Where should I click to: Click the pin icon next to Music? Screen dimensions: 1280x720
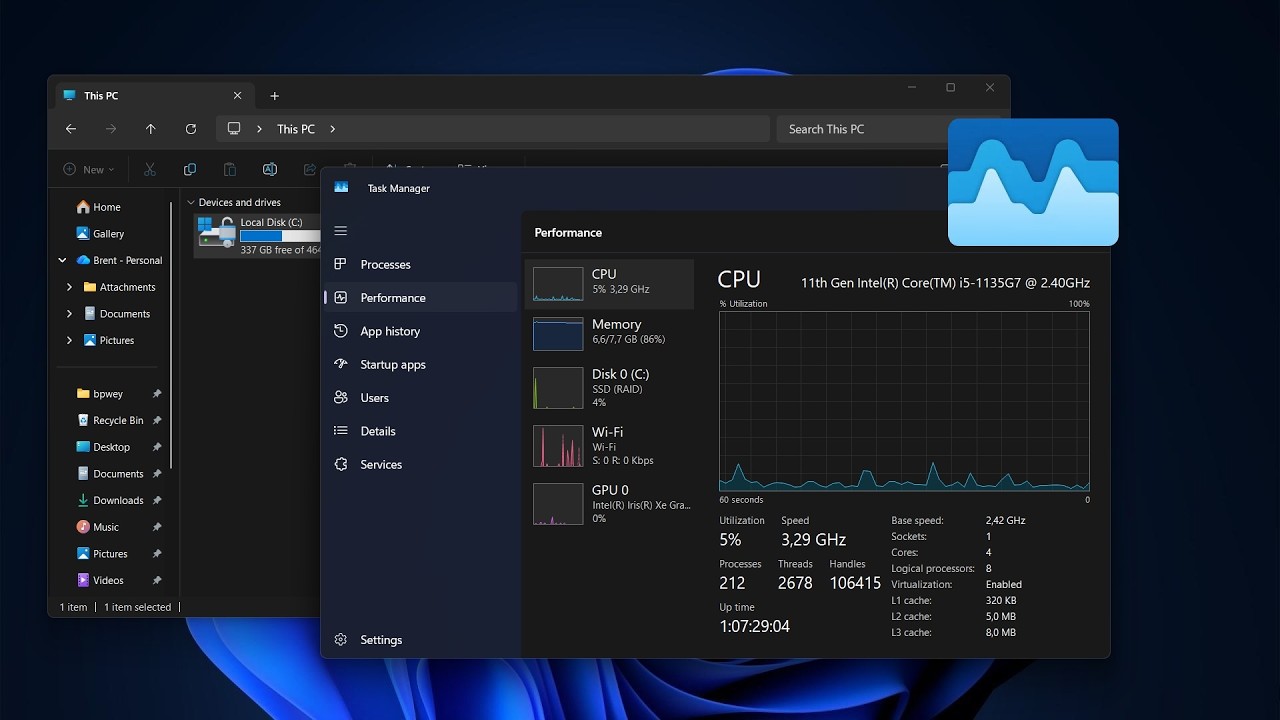click(157, 527)
